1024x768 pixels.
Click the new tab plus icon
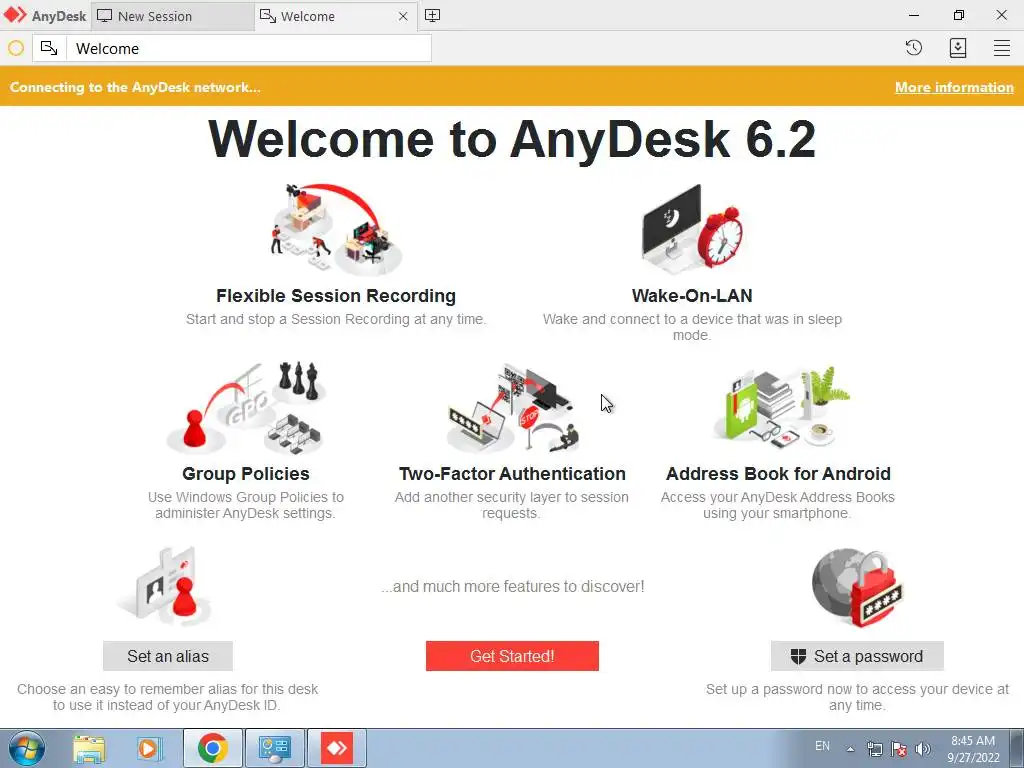pyautogui.click(x=432, y=16)
